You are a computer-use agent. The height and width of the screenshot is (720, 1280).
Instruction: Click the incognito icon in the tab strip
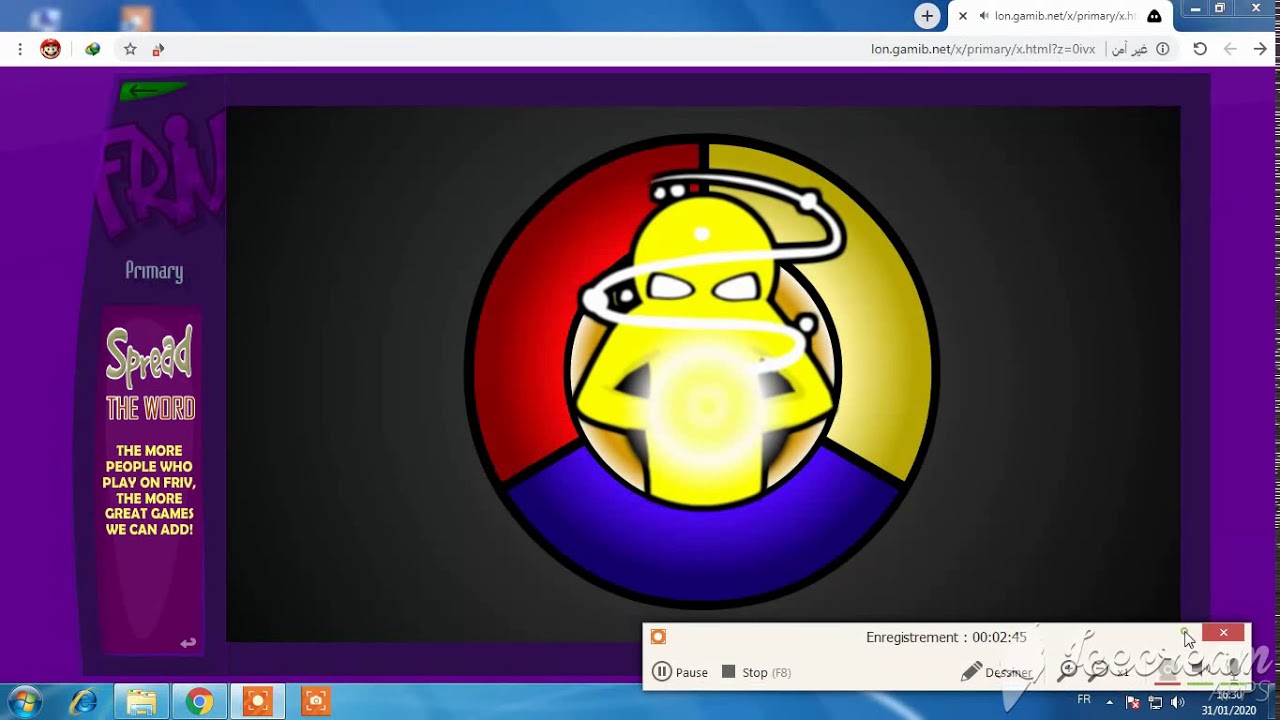[1154, 16]
